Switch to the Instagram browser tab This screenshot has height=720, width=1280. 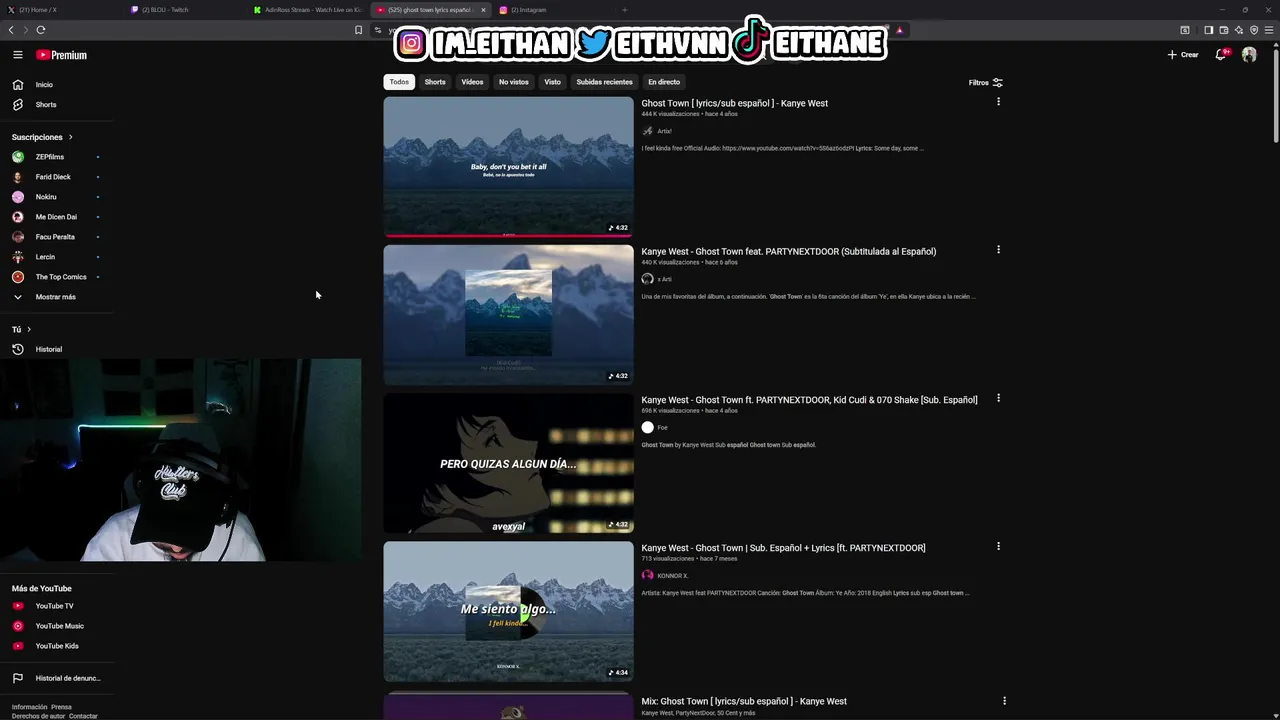click(x=554, y=10)
